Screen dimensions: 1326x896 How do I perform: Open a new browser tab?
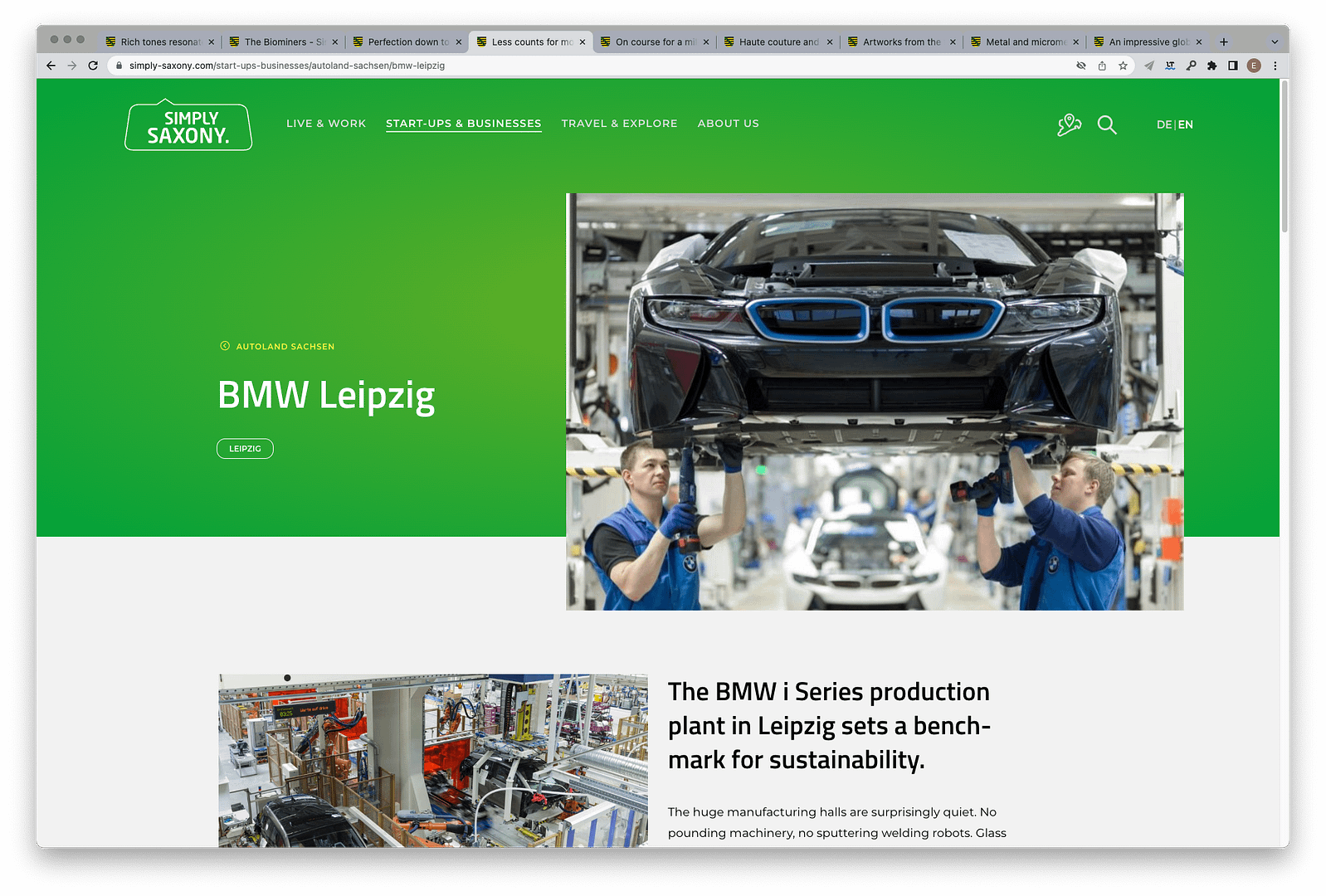click(x=1223, y=41)
